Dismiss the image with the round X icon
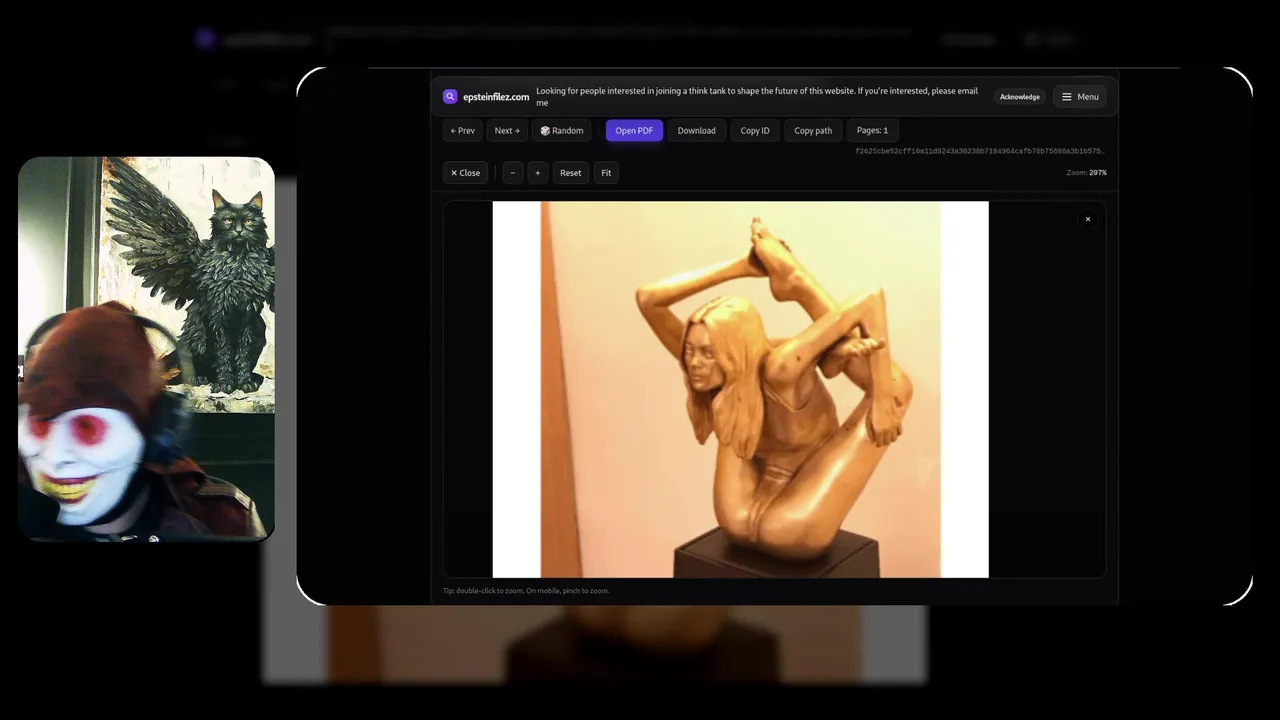This screenshot has height=720, width=1280. [1088, 219]
